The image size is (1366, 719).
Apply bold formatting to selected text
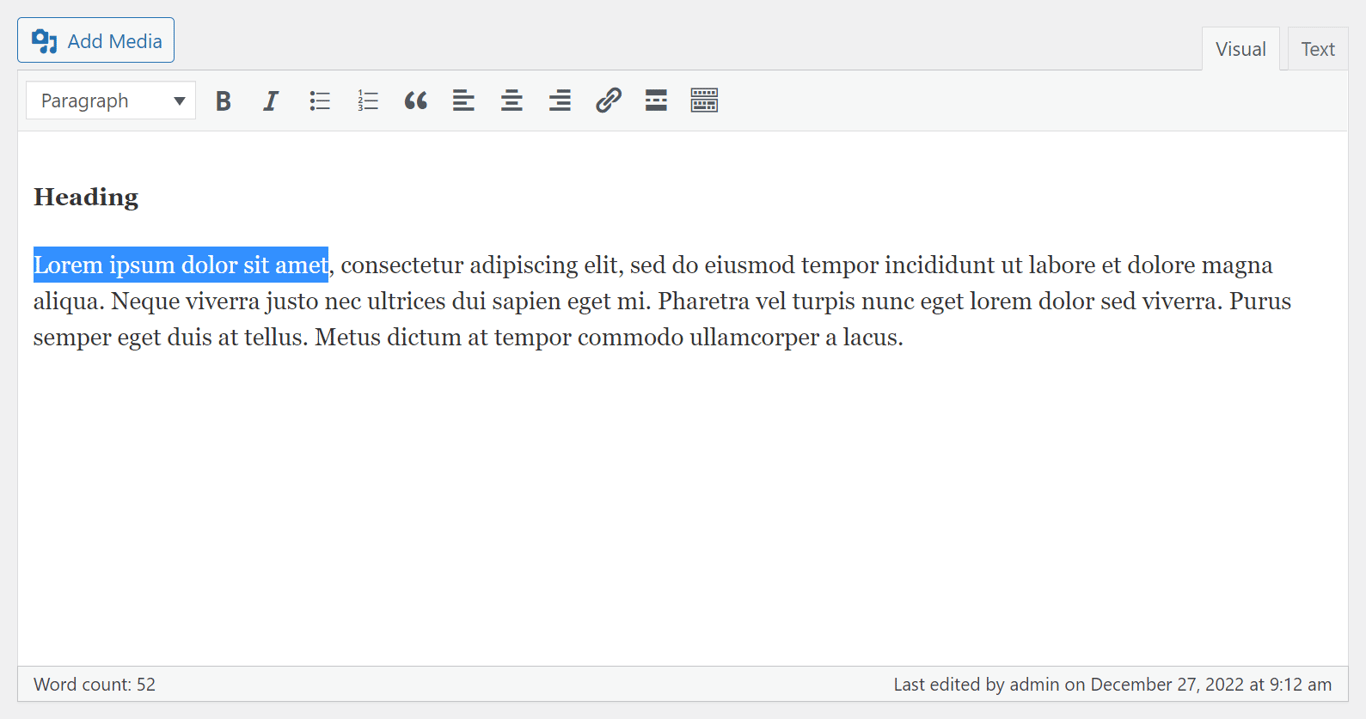coord(223,100)
